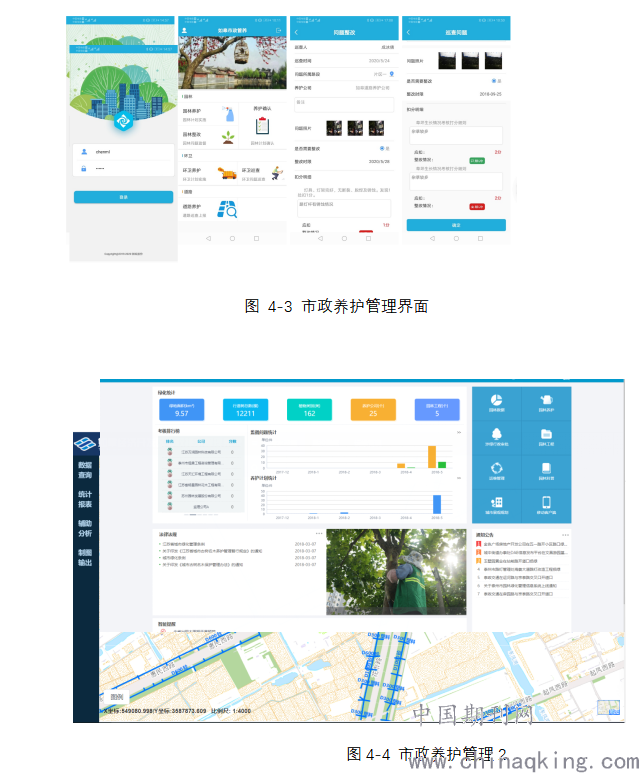
Task: Open first problem photo on 问题整改 screen
Action: 334,128
